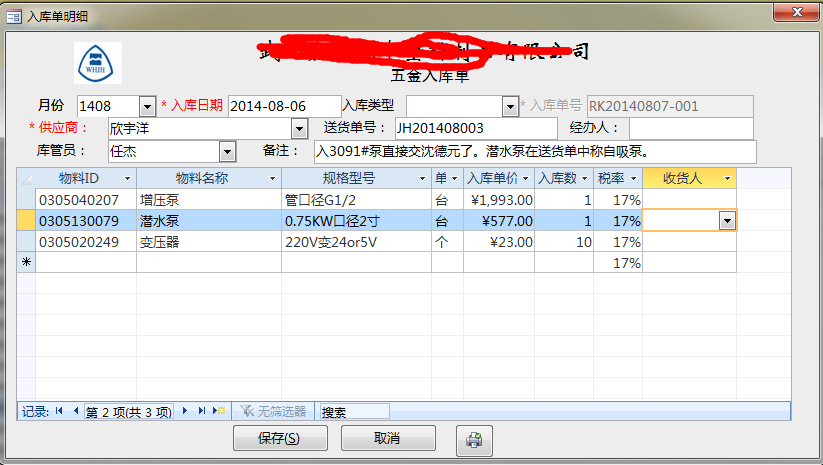This screenshot has height=465, width=823.
Task: Go to first record in navigator
Action: [60, 411]
